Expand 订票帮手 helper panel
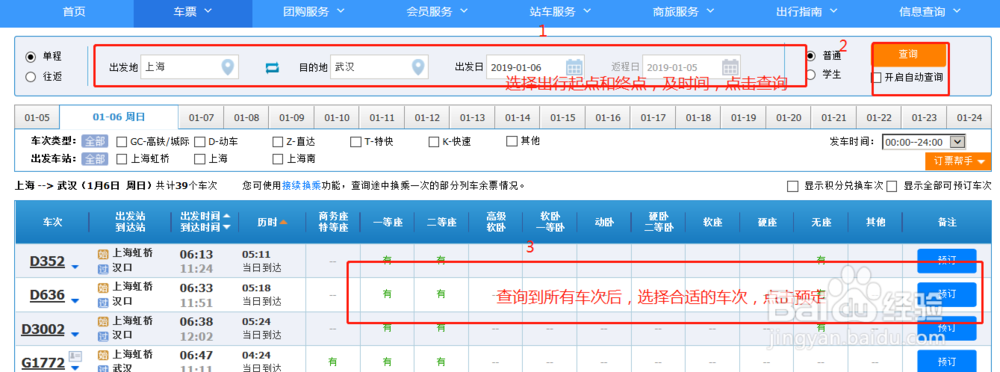This screenshot has width=1000, height=372. (959, 161)
